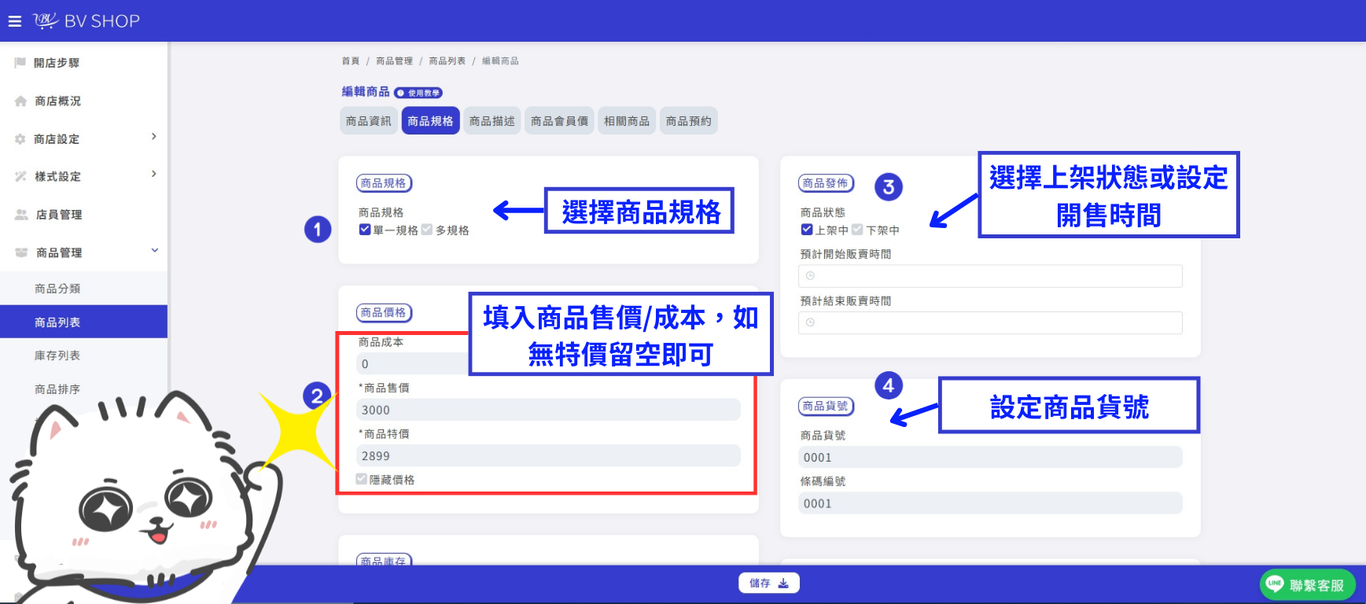Check the 單一規格 checkbox
This screenshot has width=1366, height=604.
(365, 230)
